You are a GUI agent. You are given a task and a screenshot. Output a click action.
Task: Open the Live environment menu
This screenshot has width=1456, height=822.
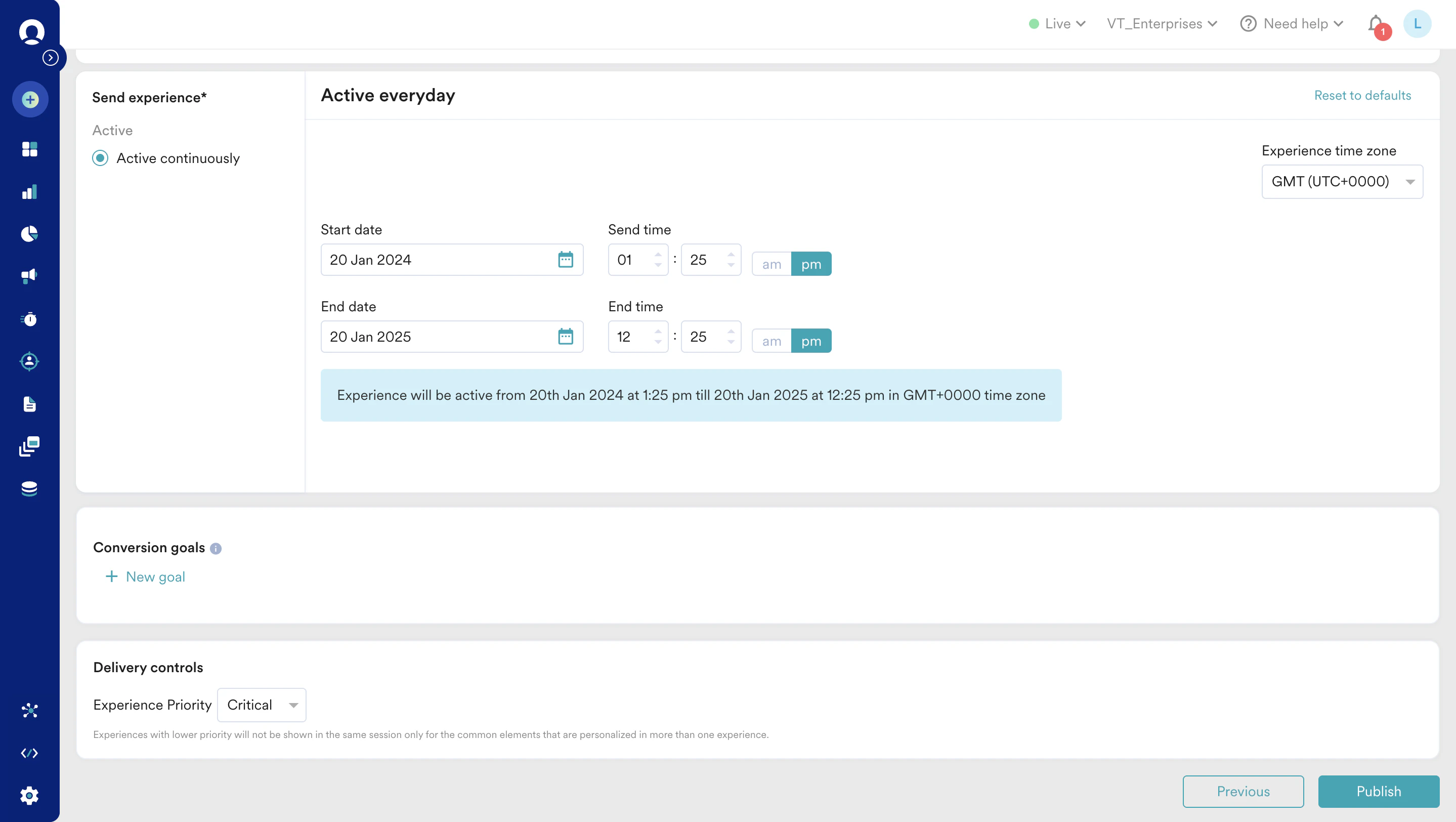tap(1057, 24)
